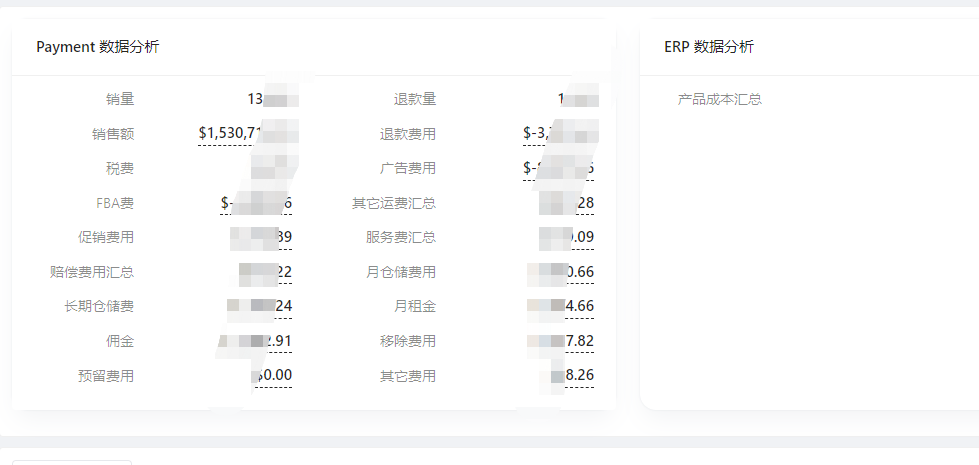Click the FBA费 underlined amount
The height and width of the screenshot is (465, 979).
(x=257, y=203)
